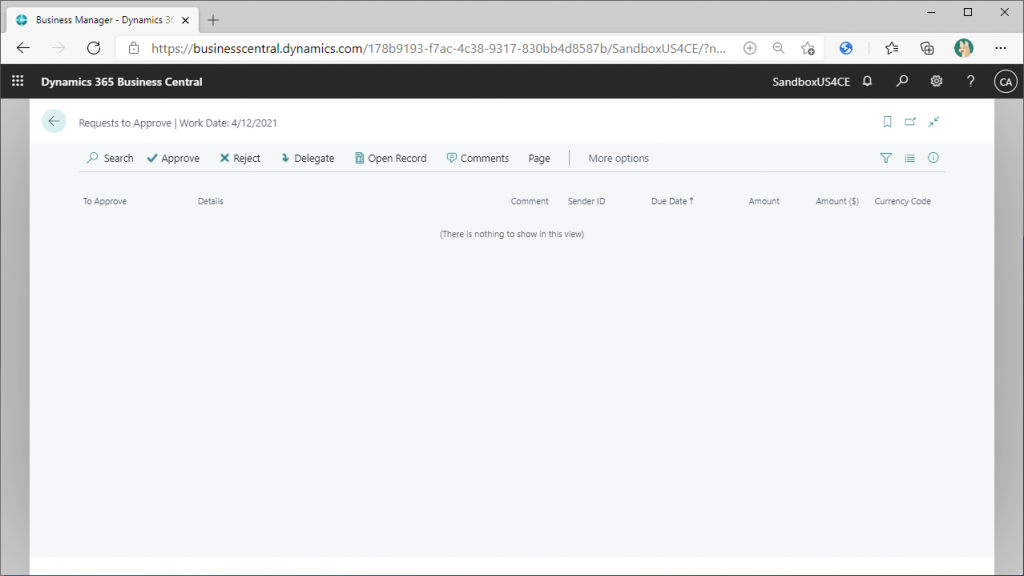Add this page to favorites star

click(x=808, y=48)
